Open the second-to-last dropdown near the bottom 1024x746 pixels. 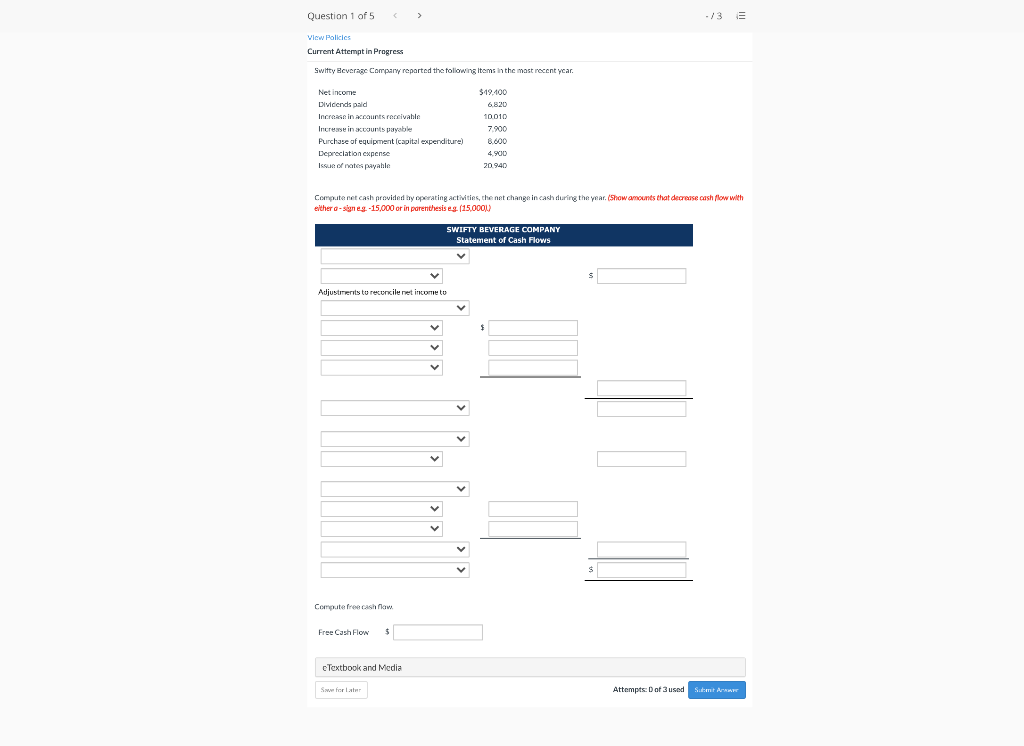coord(394,548)
